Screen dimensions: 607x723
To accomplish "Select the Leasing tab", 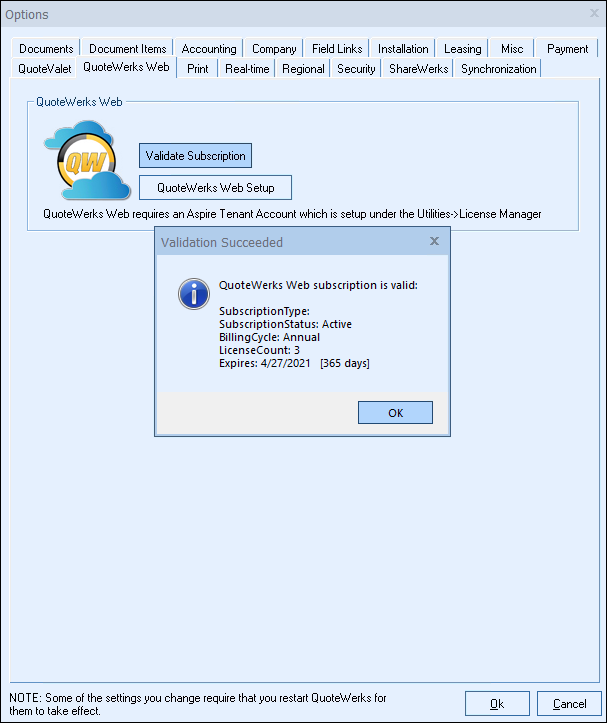I will pos(463,48).
